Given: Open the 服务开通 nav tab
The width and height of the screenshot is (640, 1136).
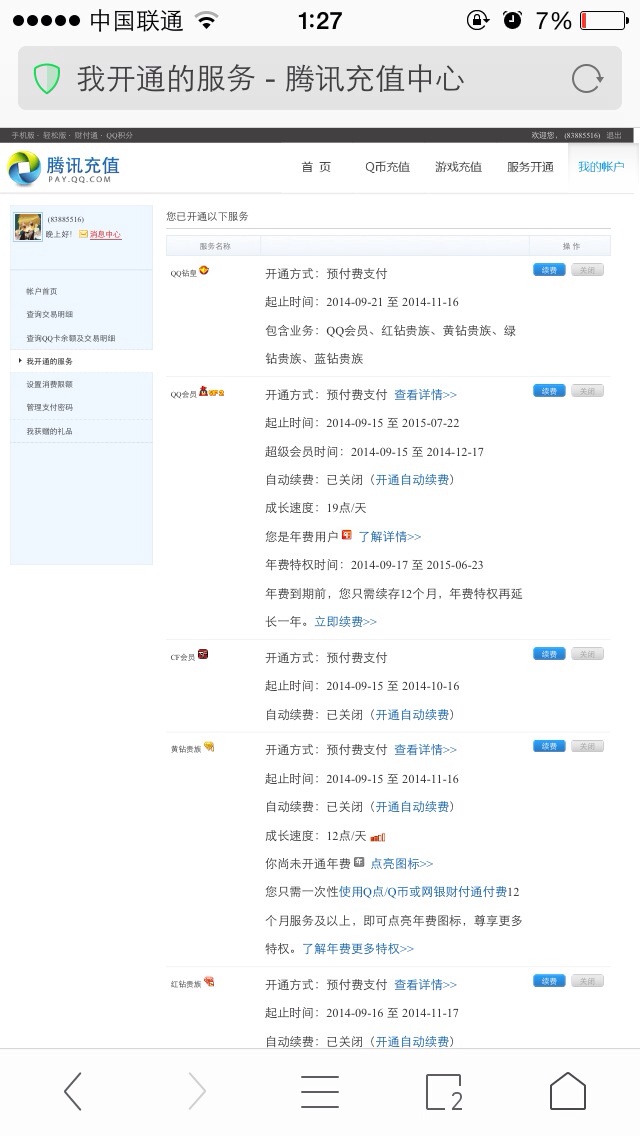Looking at the screenshot, I should click(x=530, y=167).
